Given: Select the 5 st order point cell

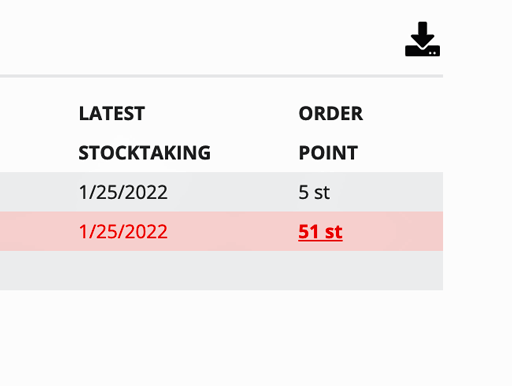Looking at the screenshot, I should click(x=314, y=192).
